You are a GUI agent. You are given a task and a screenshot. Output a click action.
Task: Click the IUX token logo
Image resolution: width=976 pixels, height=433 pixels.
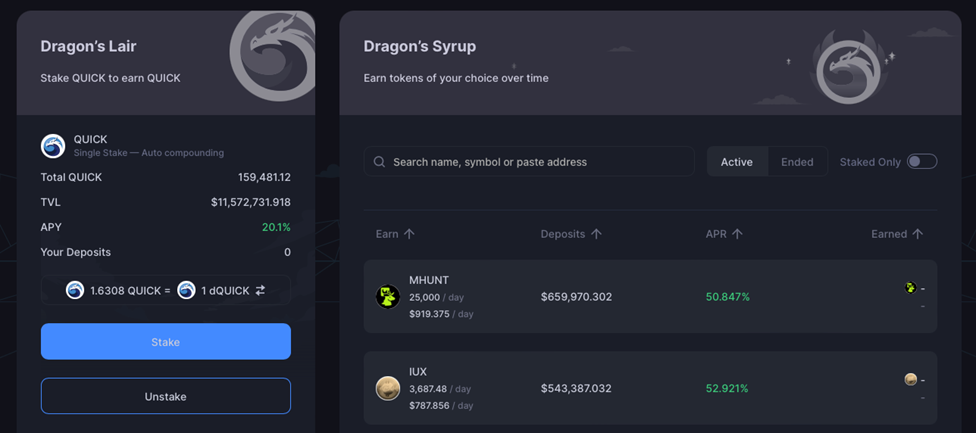388,388
